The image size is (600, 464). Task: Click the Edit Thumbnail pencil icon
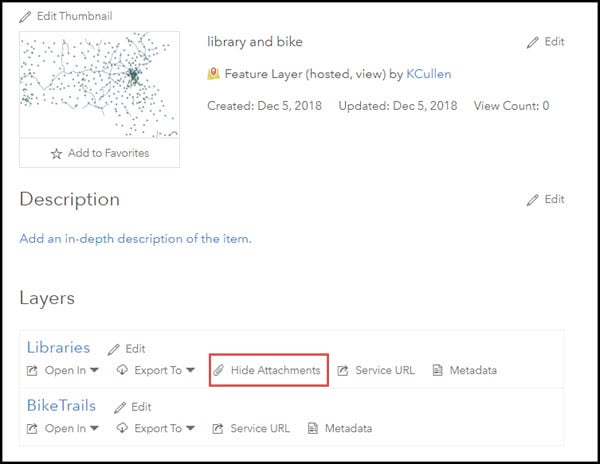click(x=27, y=17)
